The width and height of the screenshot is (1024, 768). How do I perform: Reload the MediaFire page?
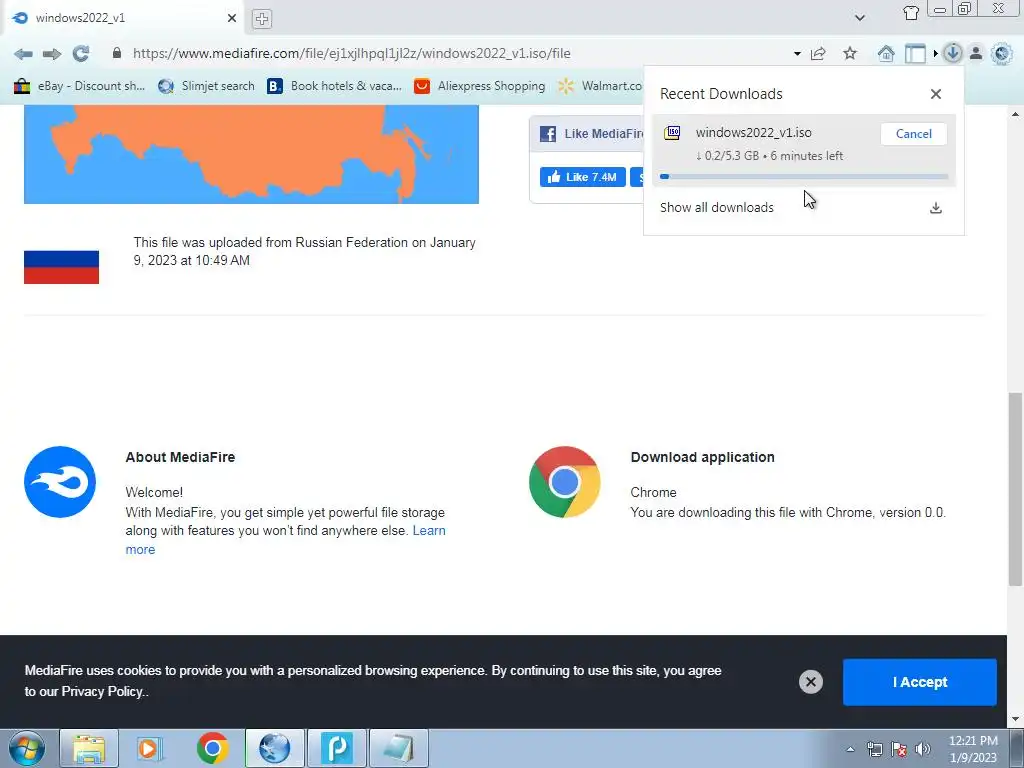click(x=81, y=54)
